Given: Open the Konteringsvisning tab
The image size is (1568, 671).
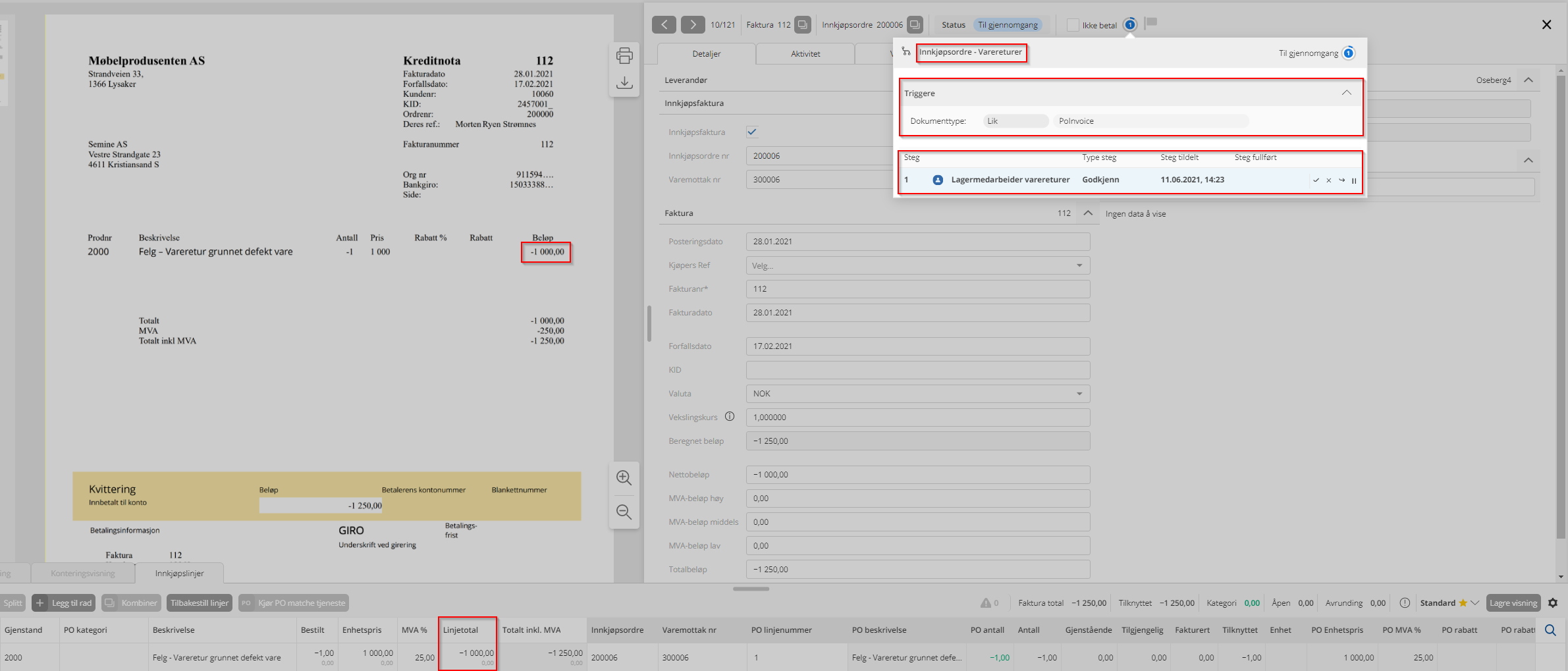Looking at the screenshot, I should pyautogui.click(x=83, y=574).
